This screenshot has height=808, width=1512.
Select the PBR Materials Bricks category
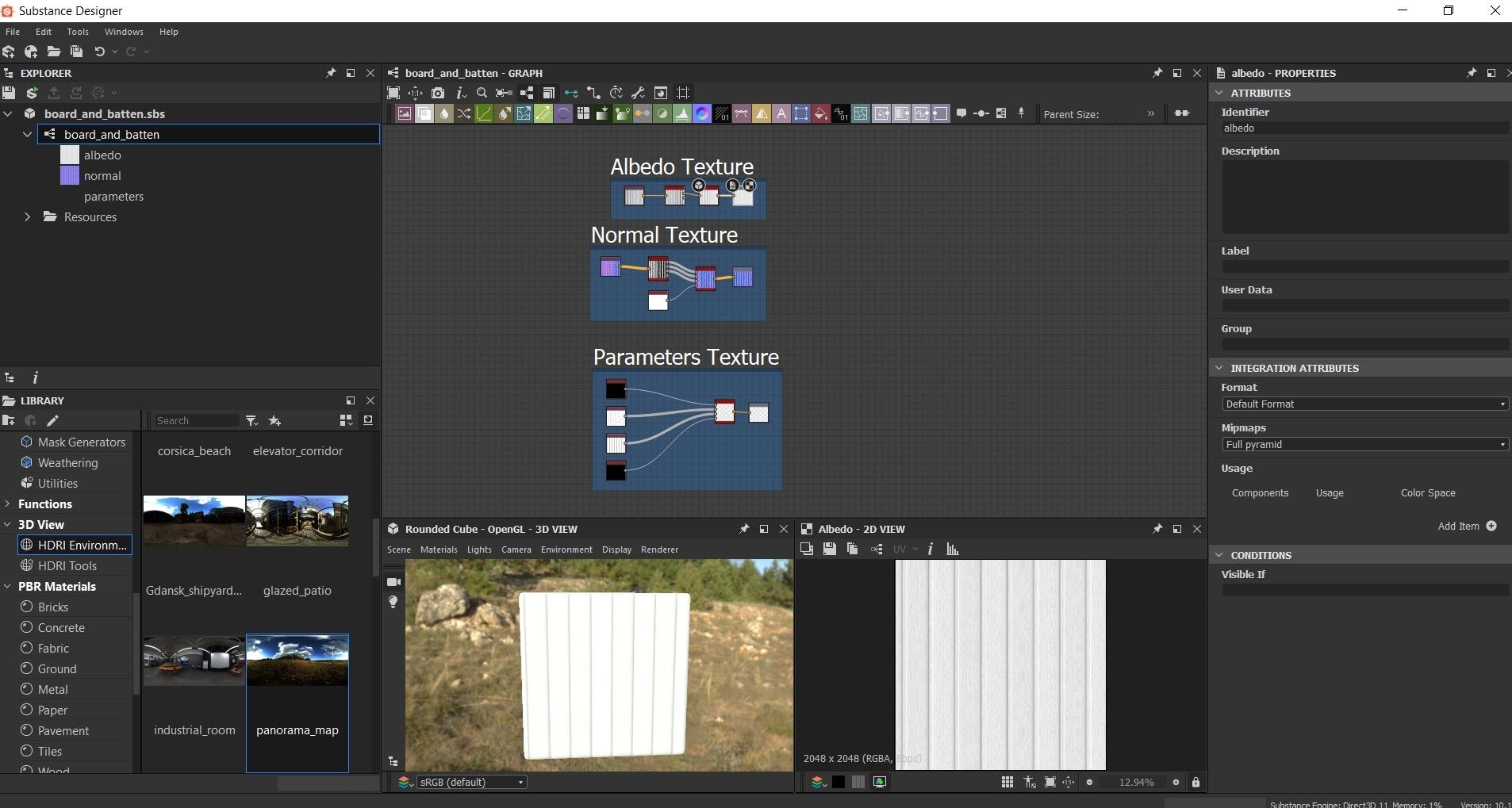[x=53, y=607]
